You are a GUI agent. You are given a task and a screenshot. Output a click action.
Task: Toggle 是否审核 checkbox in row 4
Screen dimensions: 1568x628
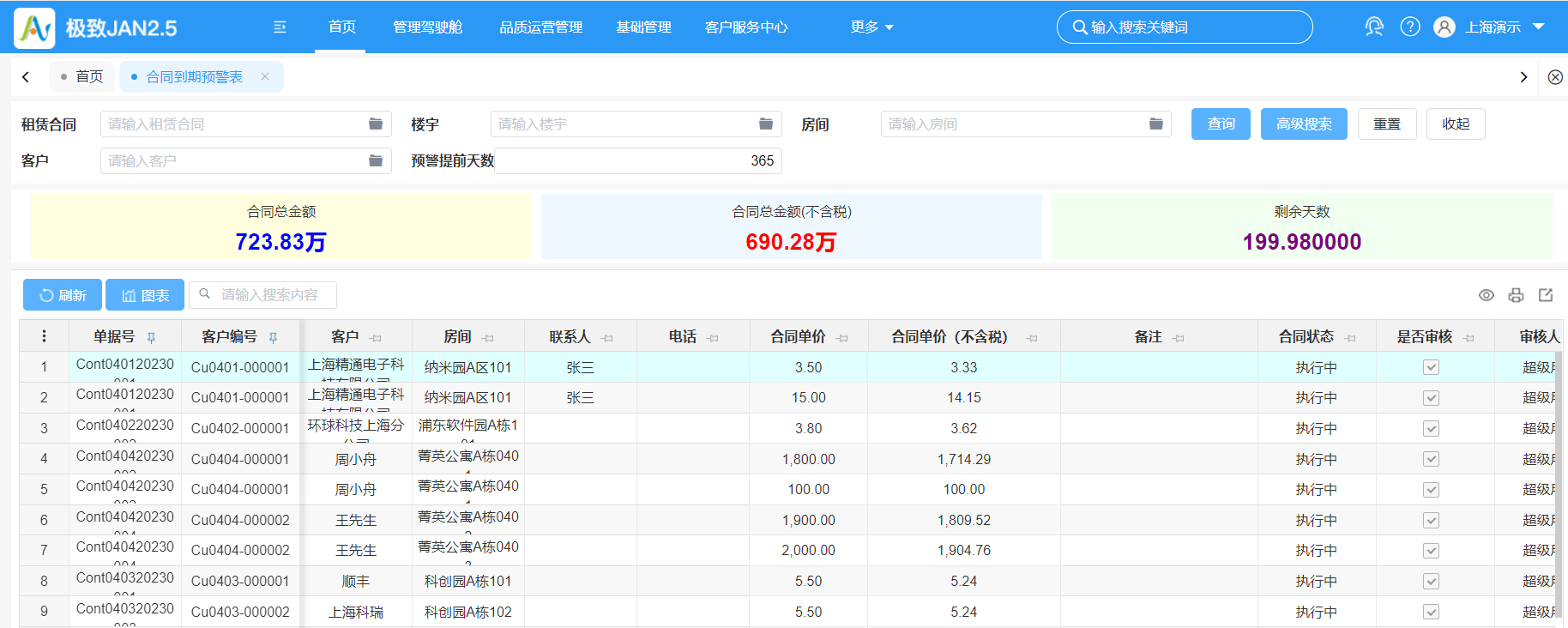(1431, 459)
